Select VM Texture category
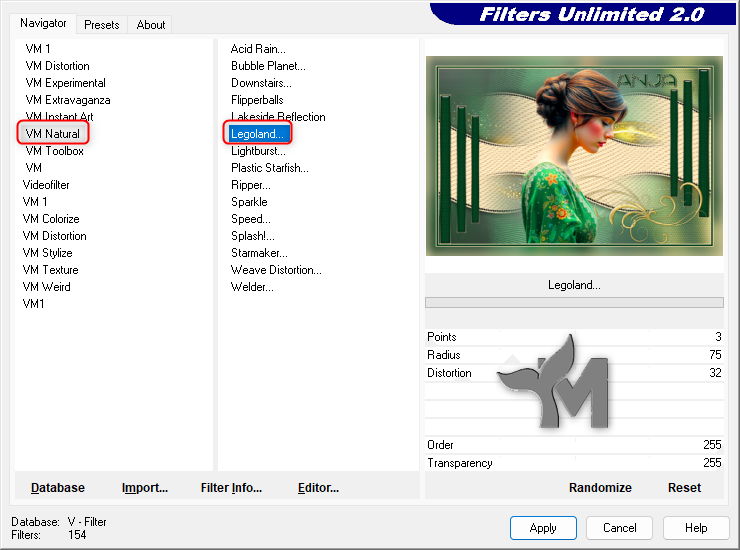Screen dimensions: 740x550 pos(50,270)
